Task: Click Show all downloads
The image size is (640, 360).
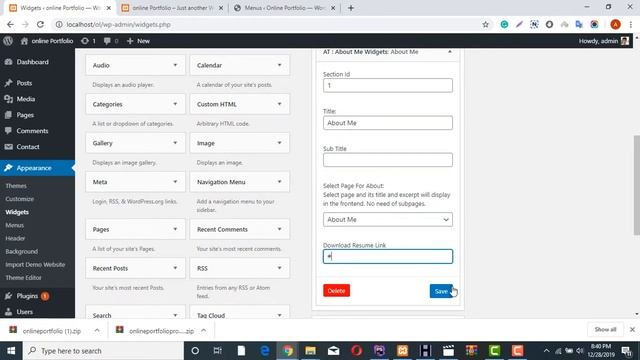Action: pyautogui.click(x=605, y=329)
